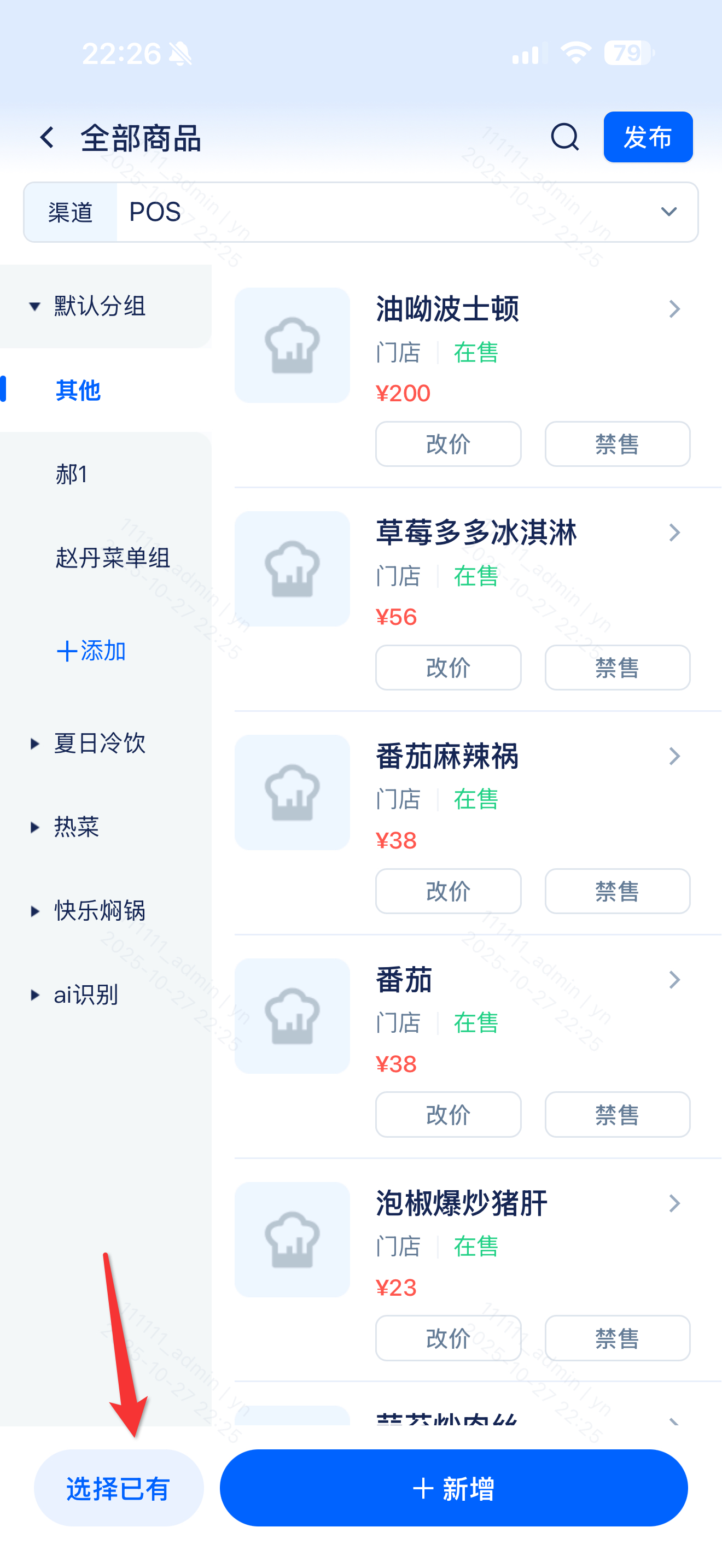Collapse the 默认分组 group
The height and width of the screenshot is (1568, 722).
click(x=34, y=306)
